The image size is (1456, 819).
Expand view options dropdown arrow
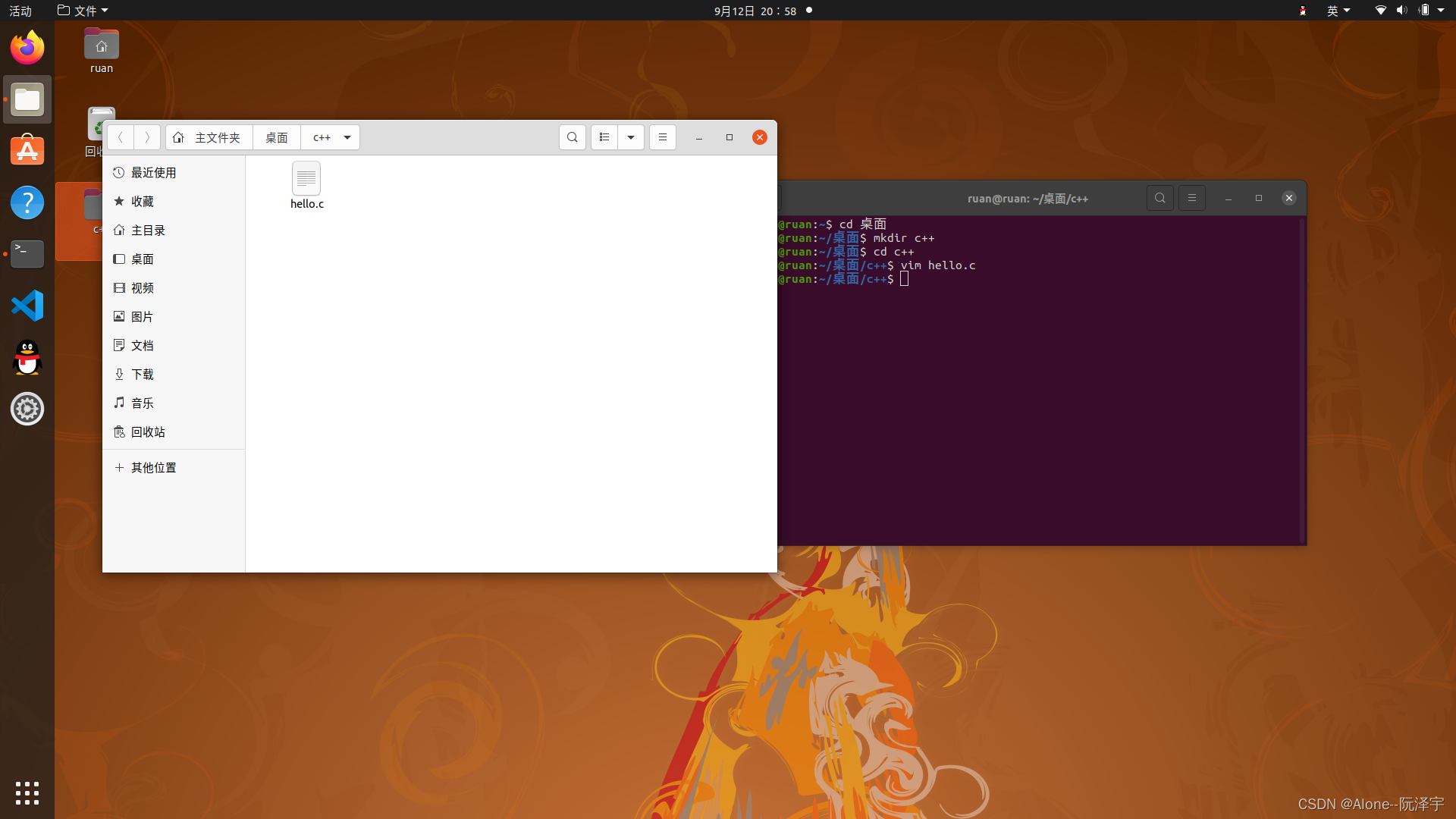pos(631,137)
